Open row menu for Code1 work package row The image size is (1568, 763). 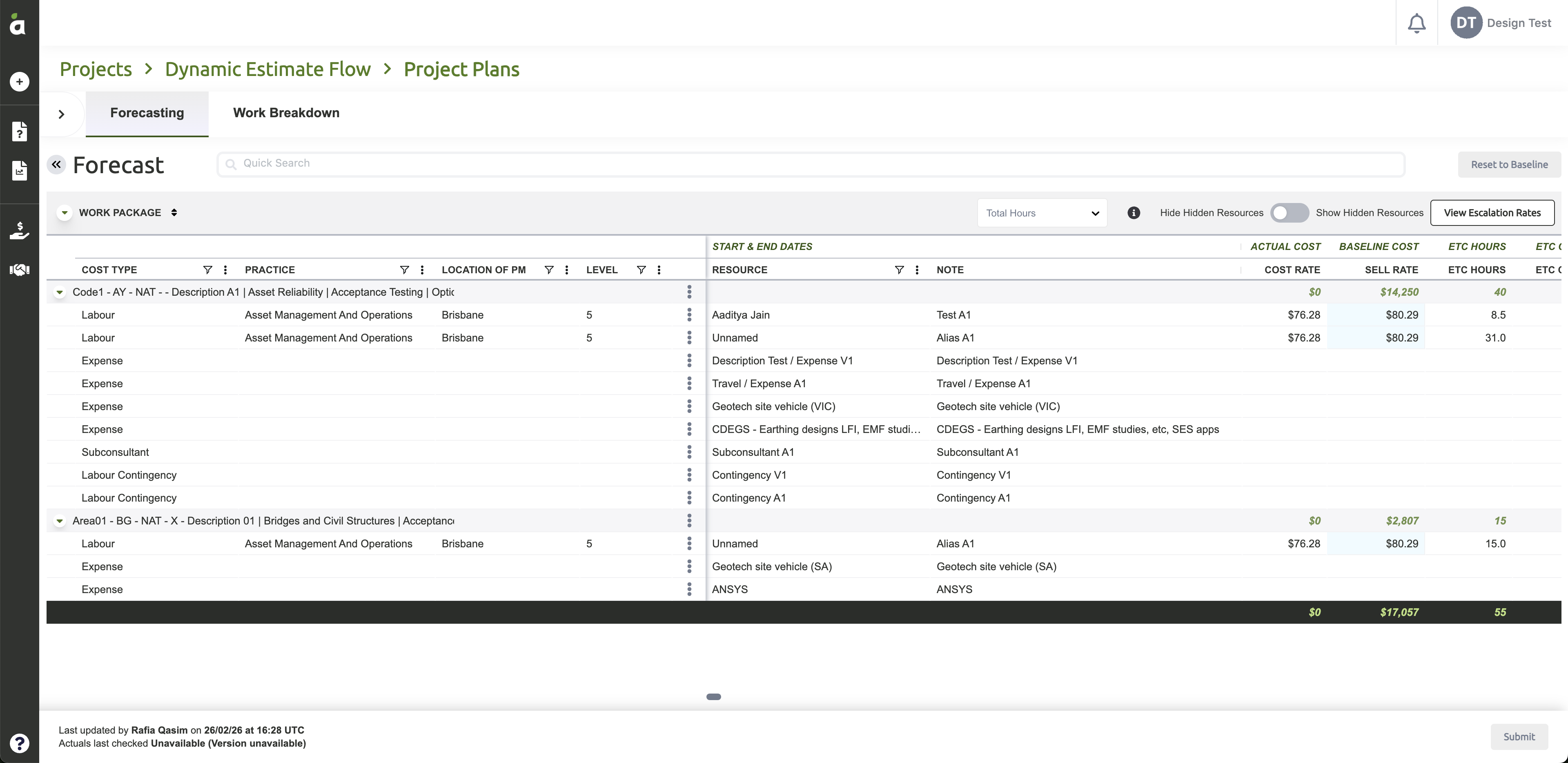click(x=689, y=292)
